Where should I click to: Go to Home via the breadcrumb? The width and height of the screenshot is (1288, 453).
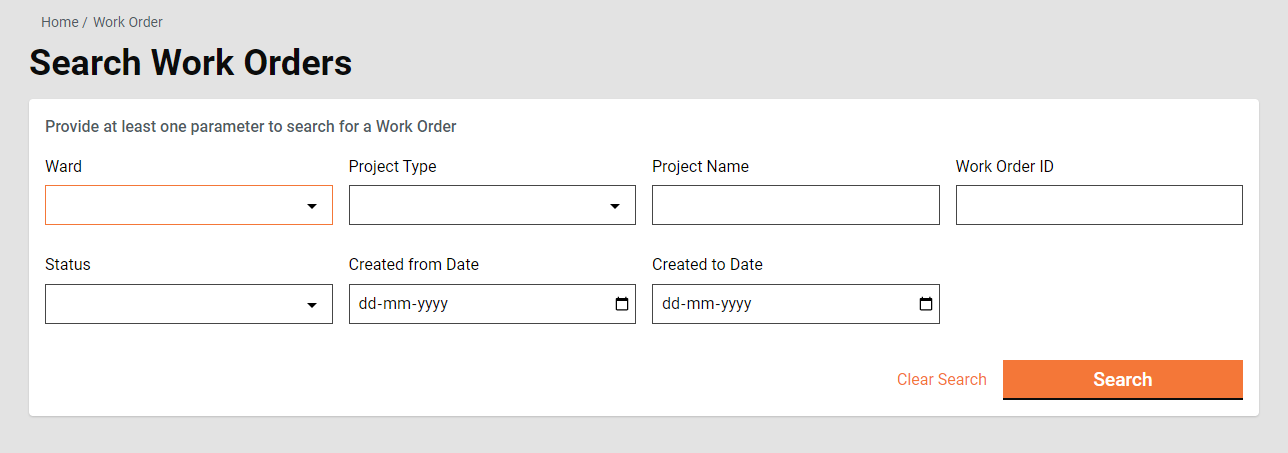[x=59, y=22]
